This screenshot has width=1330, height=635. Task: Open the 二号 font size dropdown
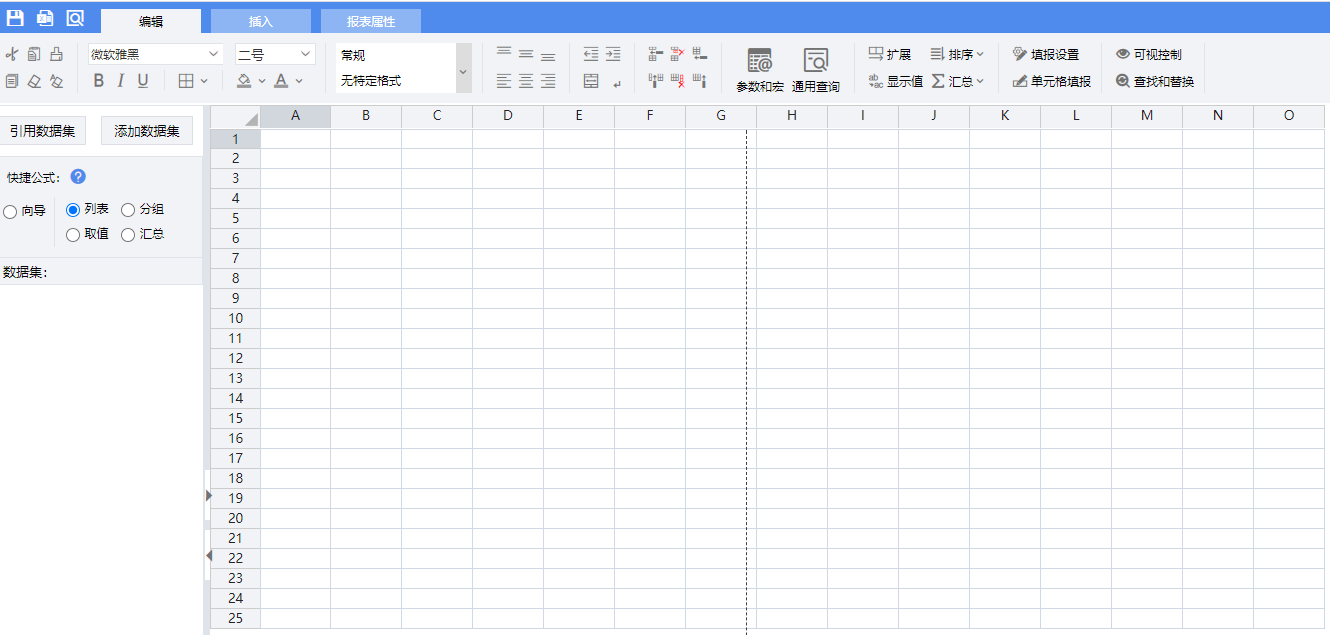pos(305,54)
